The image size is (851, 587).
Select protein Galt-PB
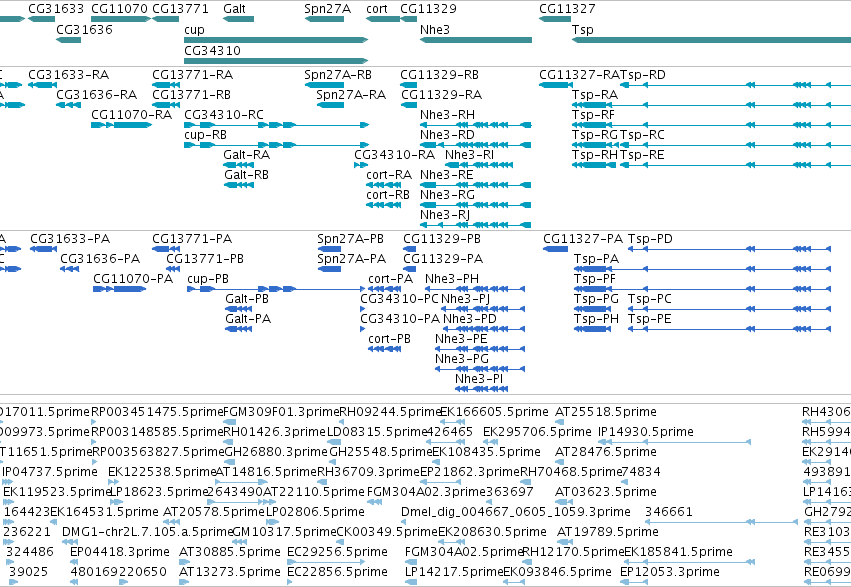[239, 309]
